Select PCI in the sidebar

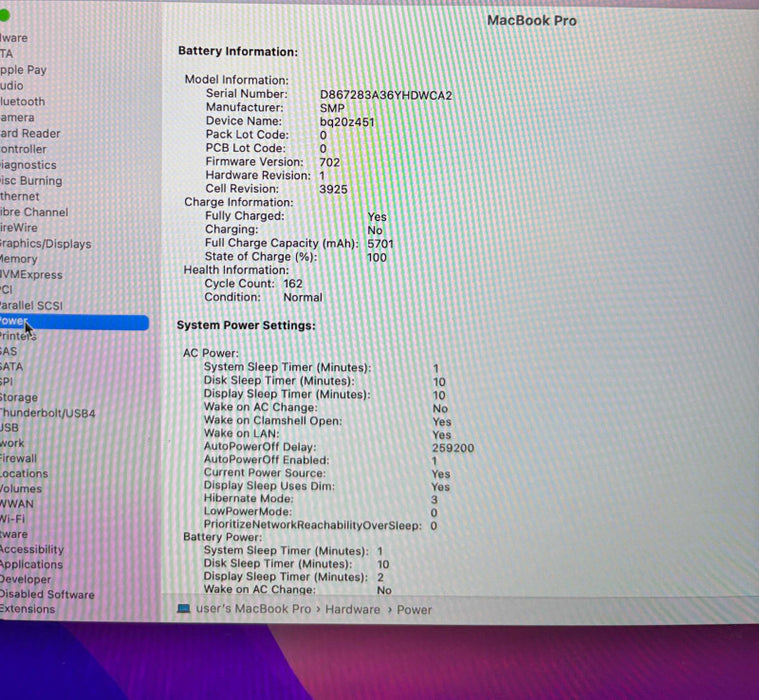pyautogui.click(x=6, y=289)
